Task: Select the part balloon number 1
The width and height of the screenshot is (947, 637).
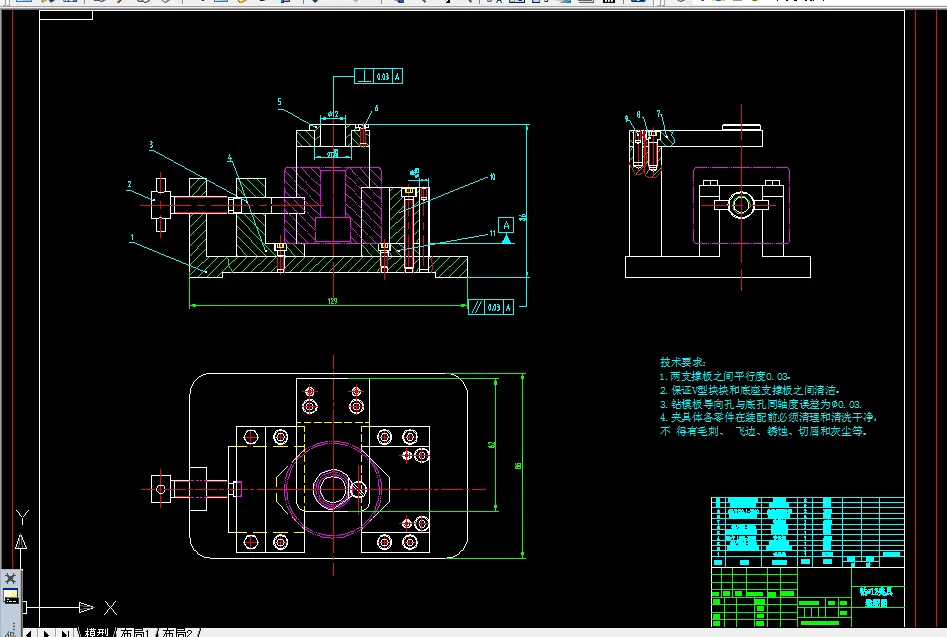Action: pyautogui.click(x=132, y=238)
